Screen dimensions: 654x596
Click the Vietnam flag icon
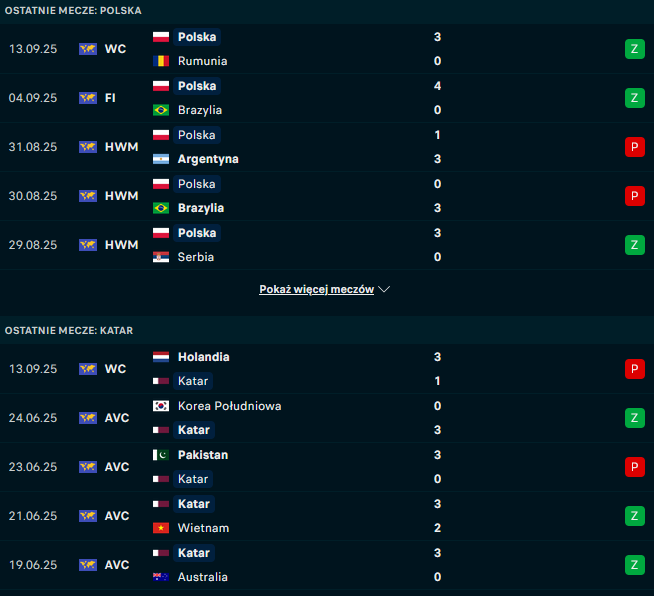tap(161, 528)
